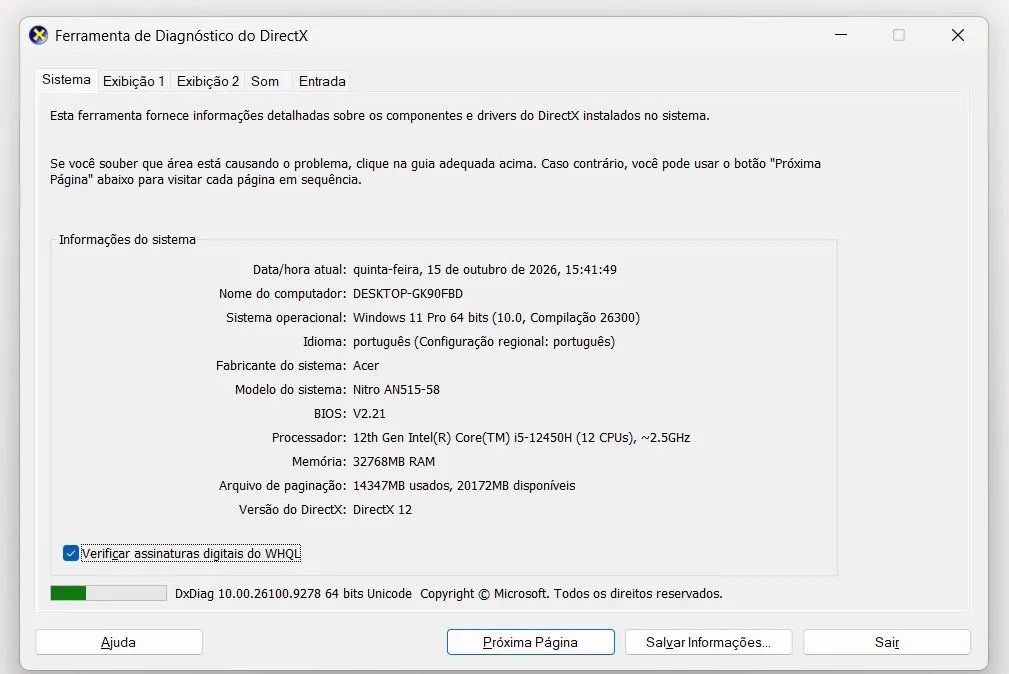Minimize the DirectX diagnostic window
The width and height of the screenshot is (1009, 674).
[x=840, y=35]
